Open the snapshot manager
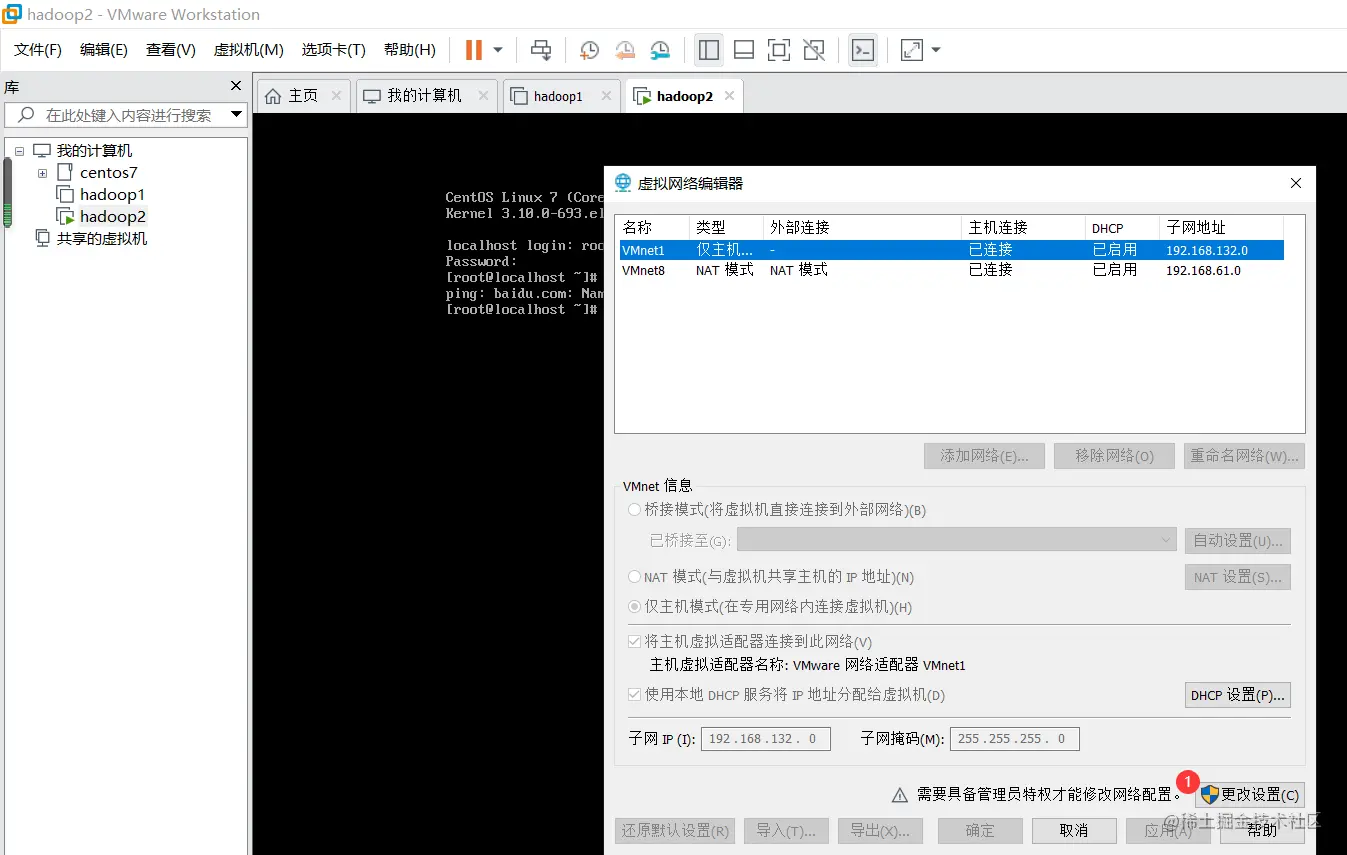1347x855 pixels. click(660, 50)
